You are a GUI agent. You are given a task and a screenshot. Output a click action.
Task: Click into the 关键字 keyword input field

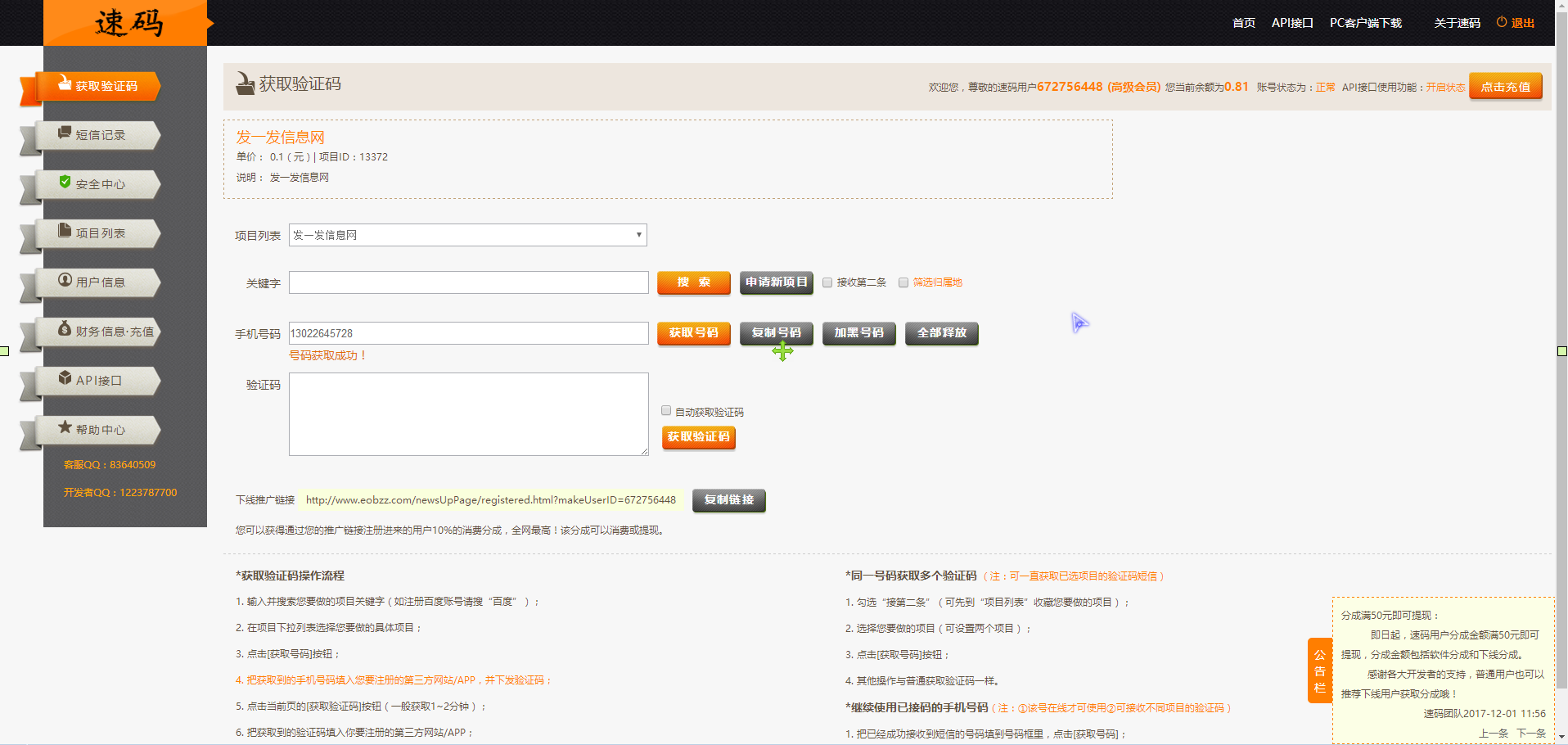click(468, 282)
